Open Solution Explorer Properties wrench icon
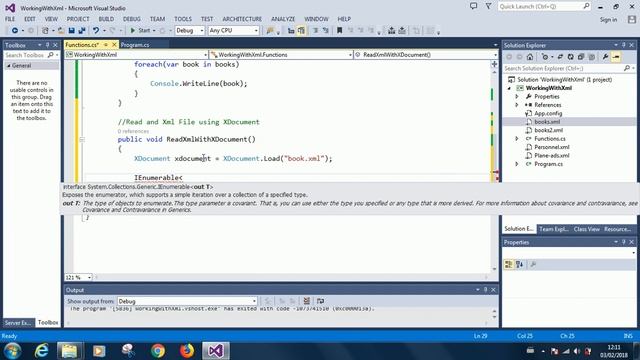This screenshot has height=360, width=640. click(x=605, y=57)
